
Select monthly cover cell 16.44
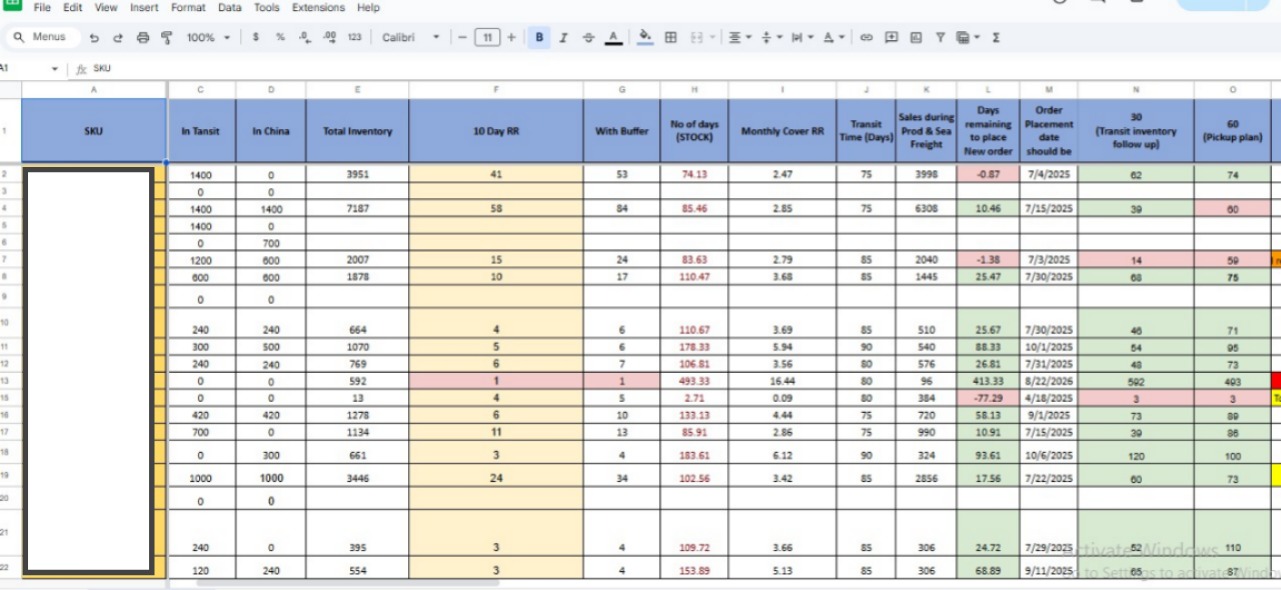click(x=782, y=381)
